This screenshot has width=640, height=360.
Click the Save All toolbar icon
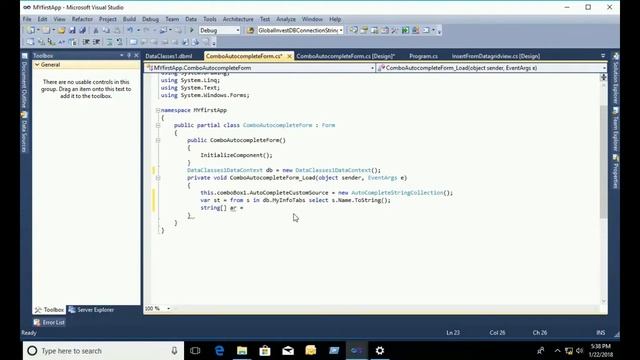[x=82, y=30]
